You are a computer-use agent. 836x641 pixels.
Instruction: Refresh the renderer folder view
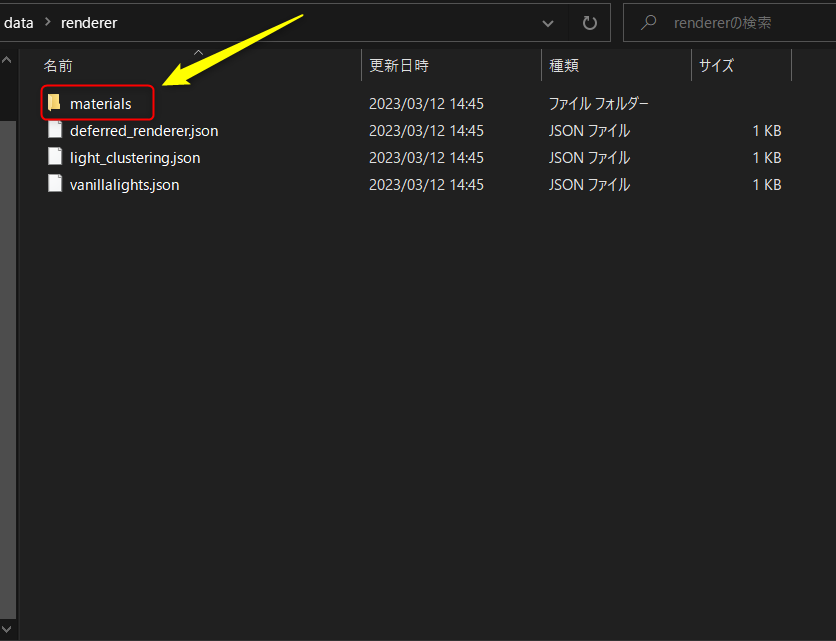coord(590,22)
